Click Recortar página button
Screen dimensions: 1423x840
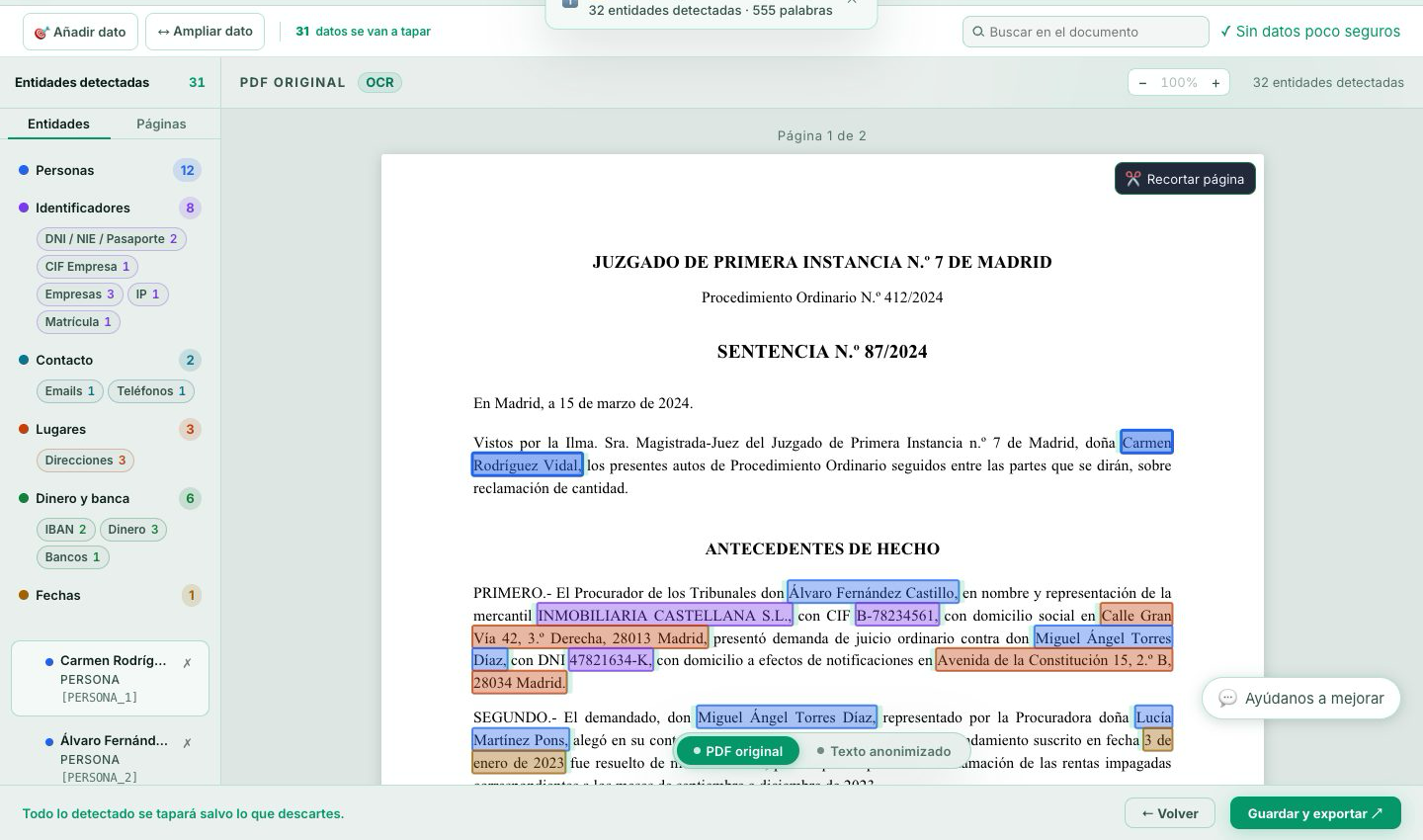[x=1185, y=179]
